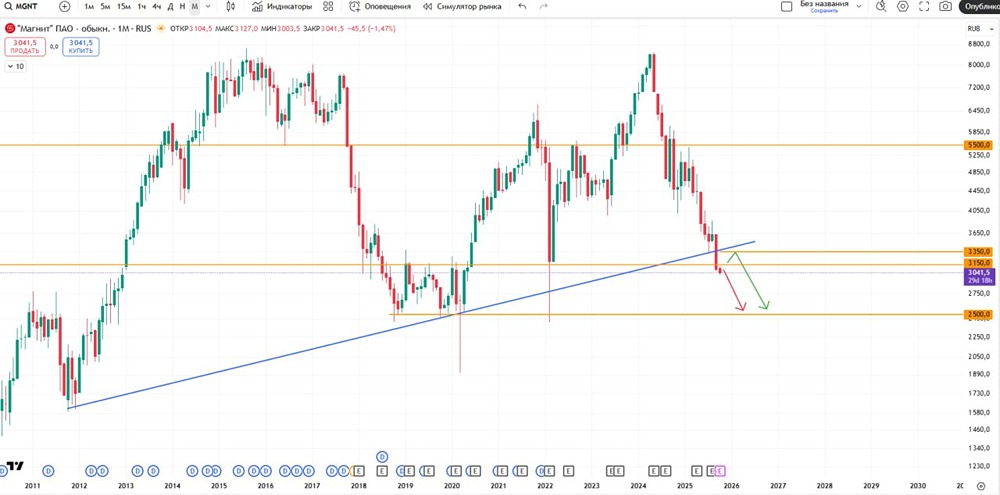Expand the collapsed indicators legend showing 10
The width and height of the screenshot is (1000, 495).
16,66
